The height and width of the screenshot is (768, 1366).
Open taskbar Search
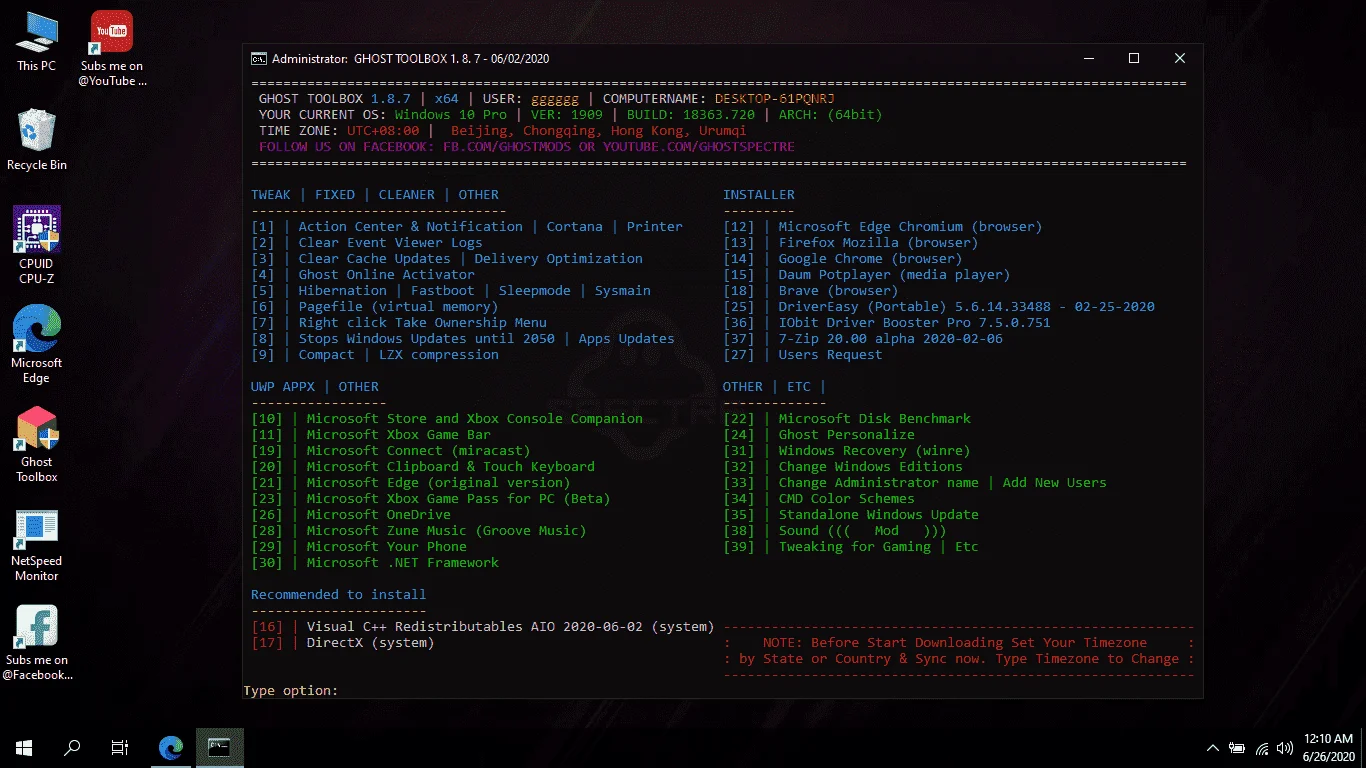coord(72,747)
